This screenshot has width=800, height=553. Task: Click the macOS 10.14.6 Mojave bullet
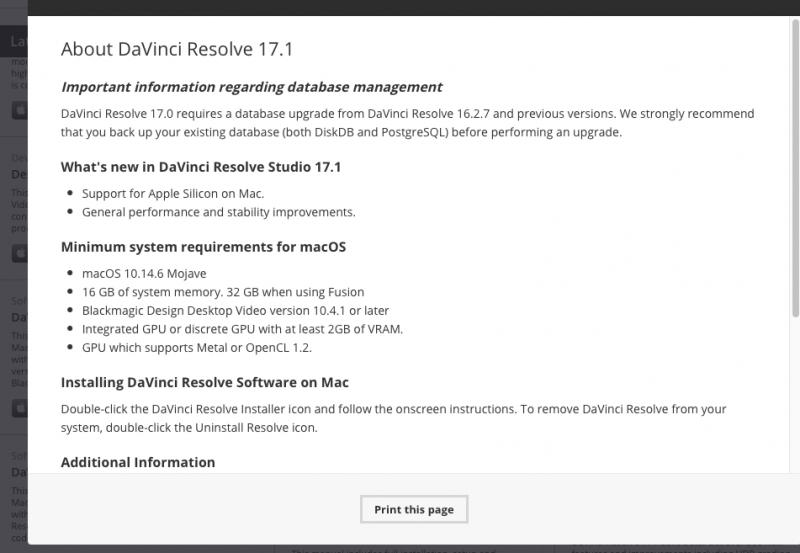(x=144, y=273)
